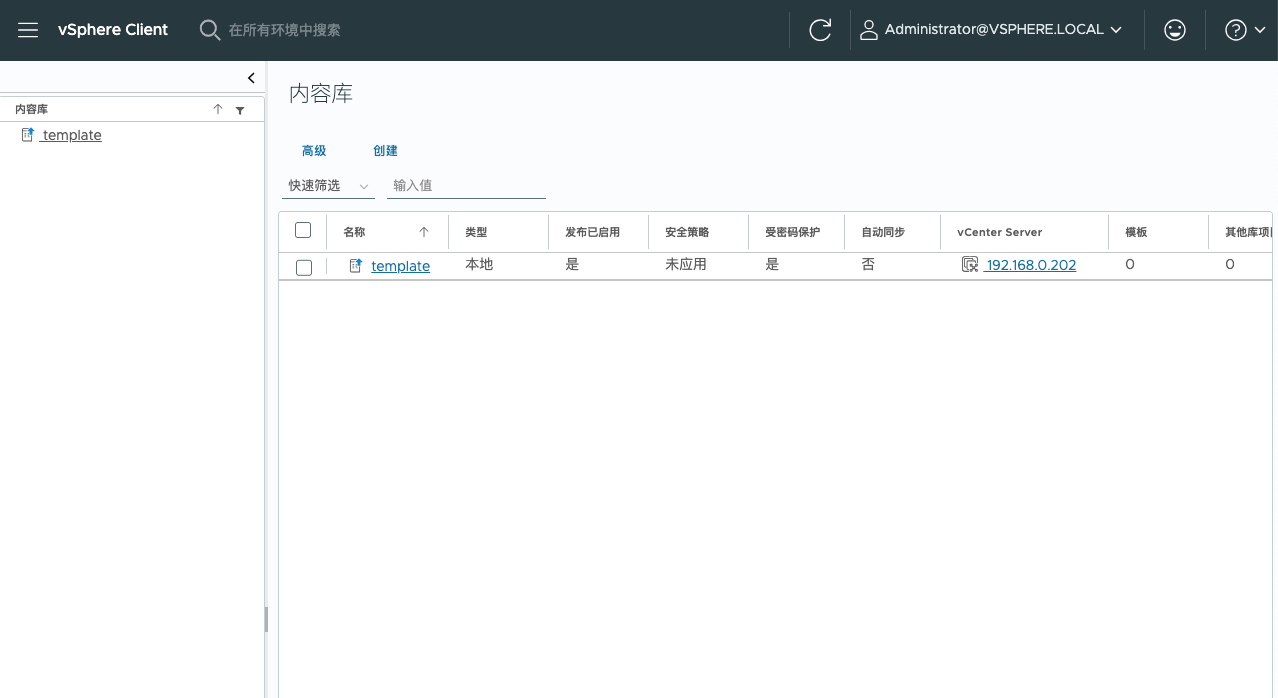Refresh the vSphere Client view
The image size is (1278, 698).
click(820, 30)
